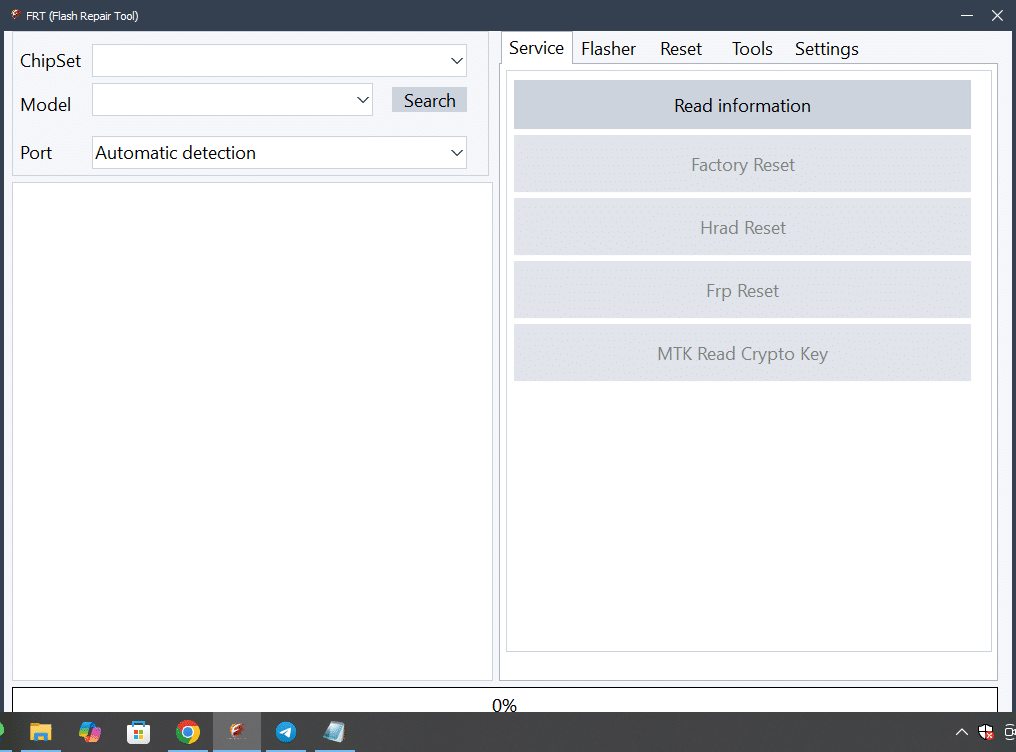Click the Frp Reset button
Screen dimensions: 1016x752
pos(742,290)
